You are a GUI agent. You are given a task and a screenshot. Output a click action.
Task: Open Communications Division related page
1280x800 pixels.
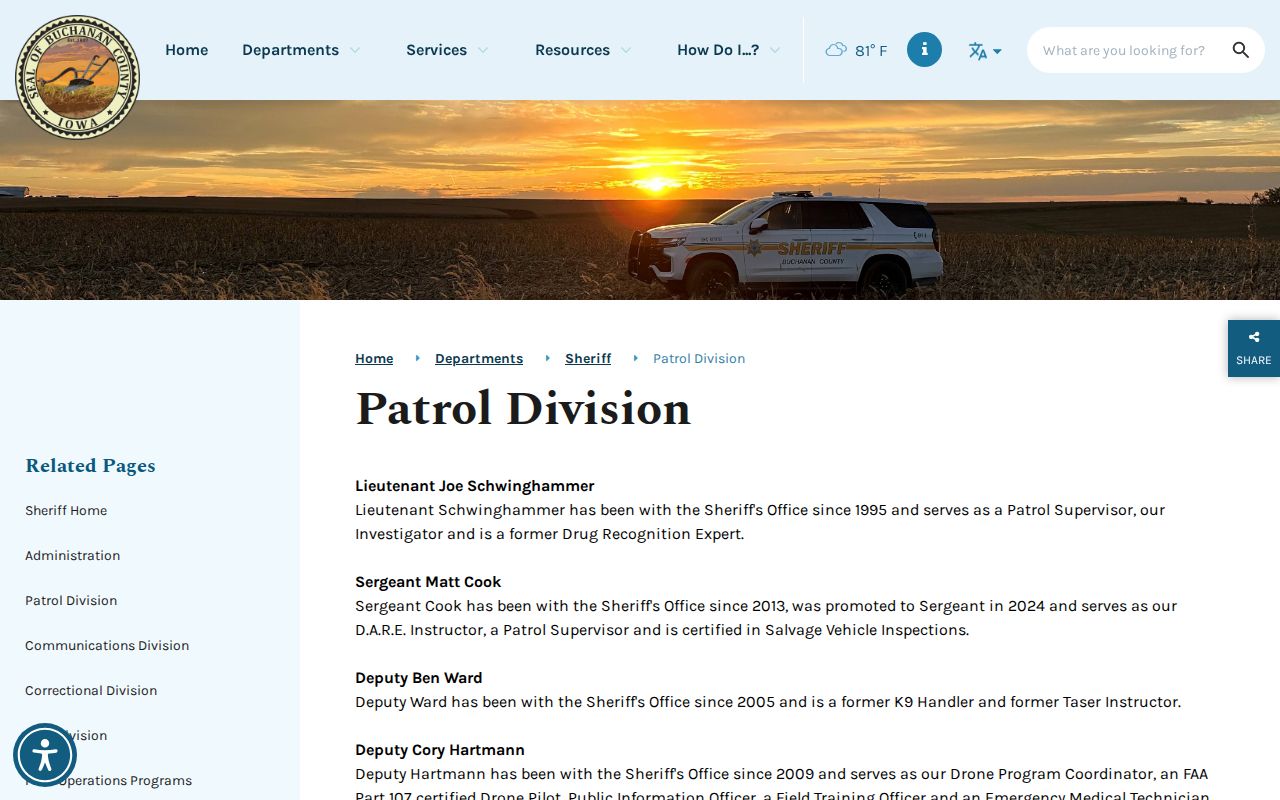tap(107, 645)
